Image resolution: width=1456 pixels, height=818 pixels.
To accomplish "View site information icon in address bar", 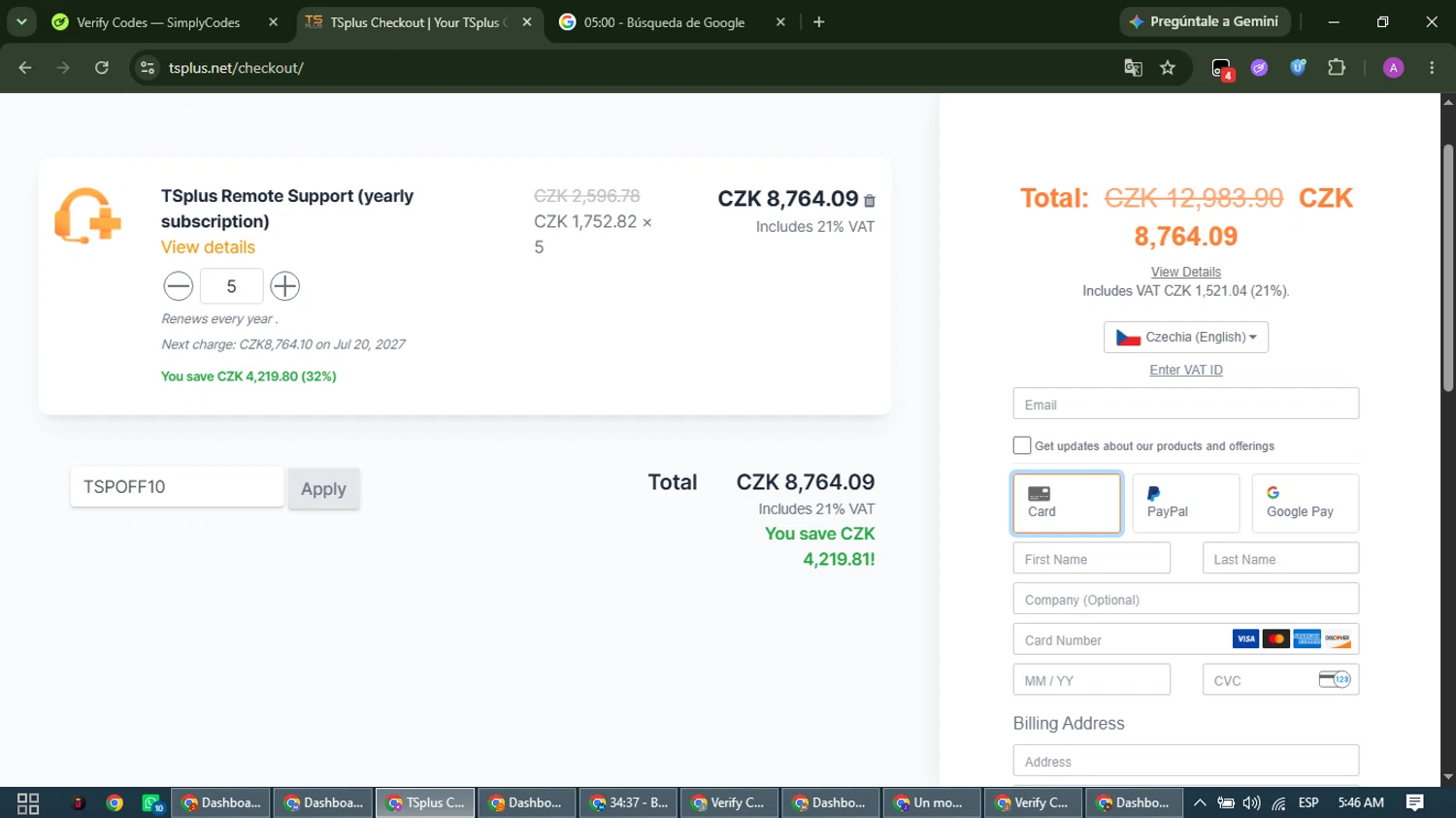I will click(148, 68).
